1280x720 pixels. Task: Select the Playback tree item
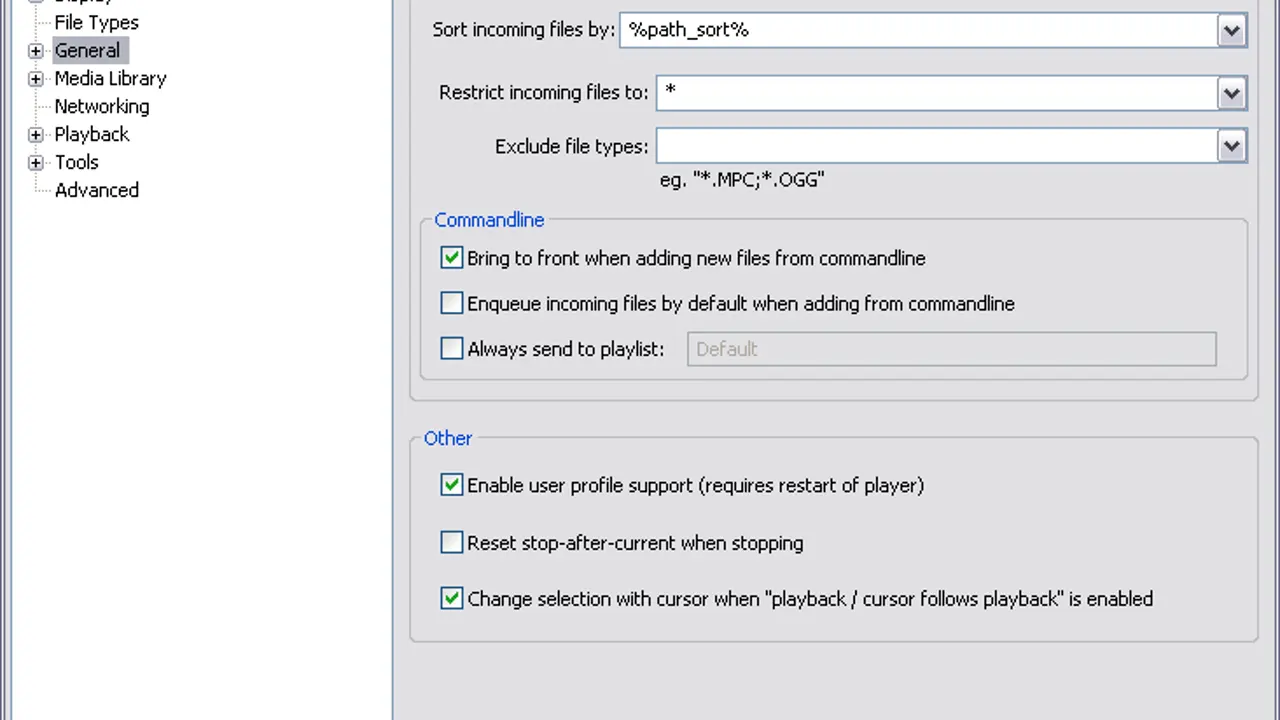pyautogui.click(x=91, y=135)
